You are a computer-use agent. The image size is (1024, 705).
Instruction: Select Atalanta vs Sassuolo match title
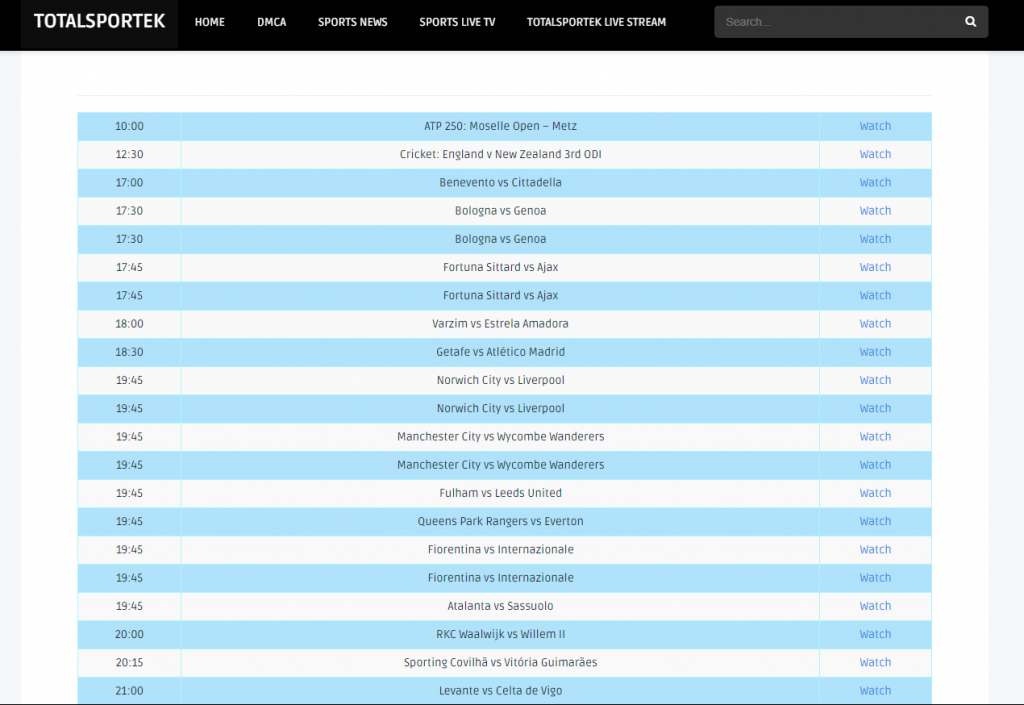(x=500, y=606)
